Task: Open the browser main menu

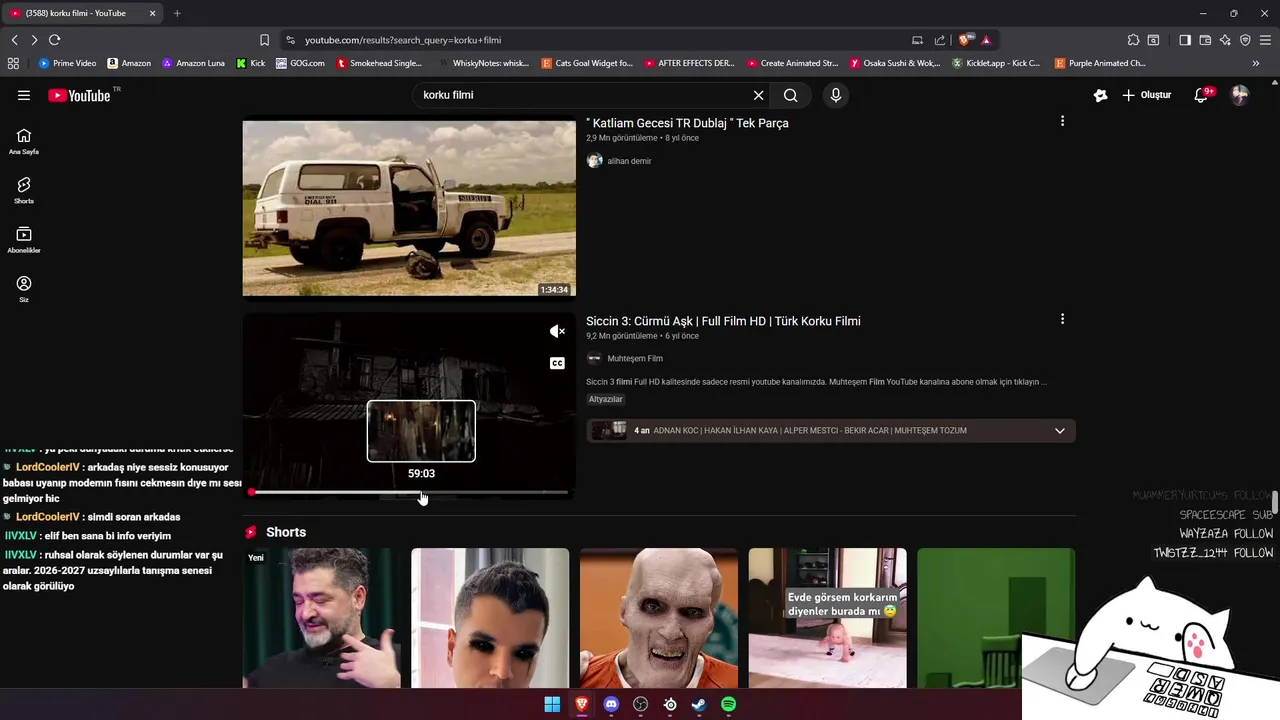Action: (1266, 40)
